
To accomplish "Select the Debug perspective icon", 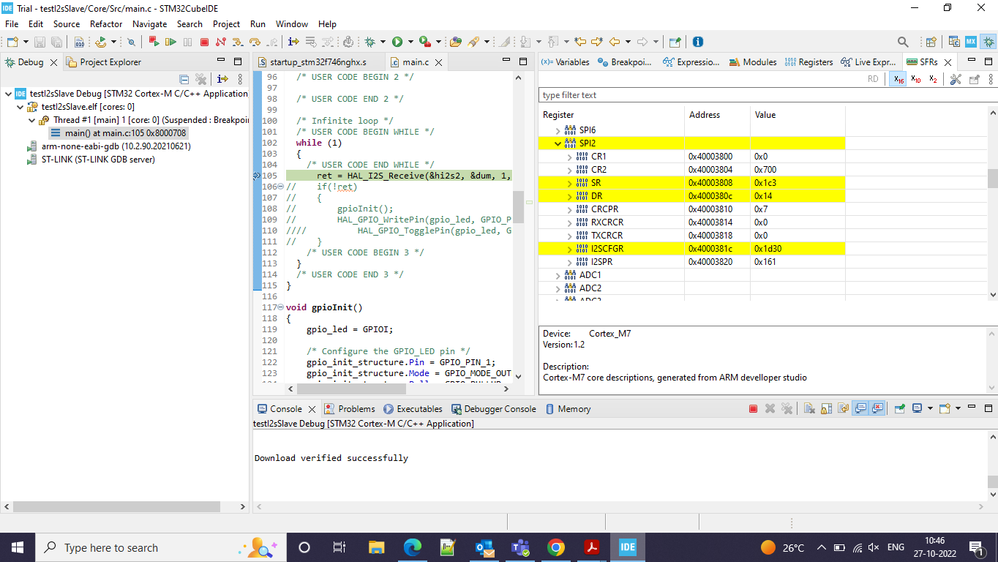I will point(988,42).
